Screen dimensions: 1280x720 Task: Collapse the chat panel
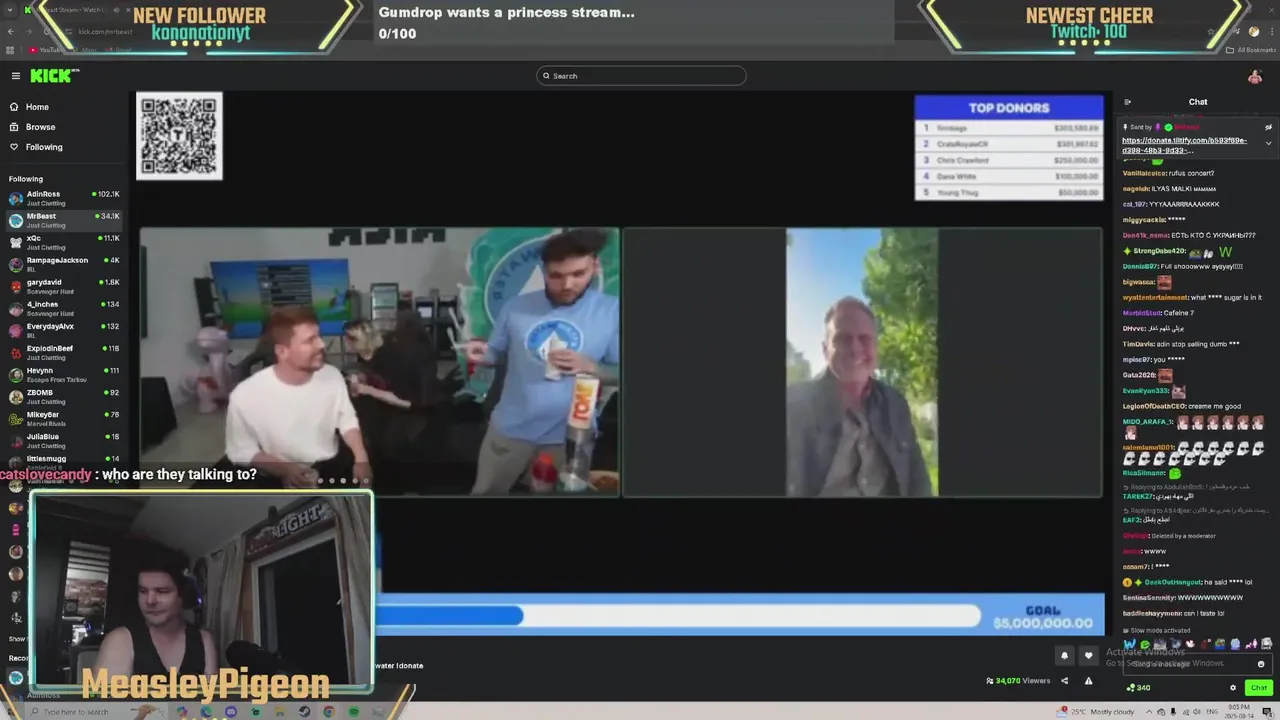click(1127, 102)
